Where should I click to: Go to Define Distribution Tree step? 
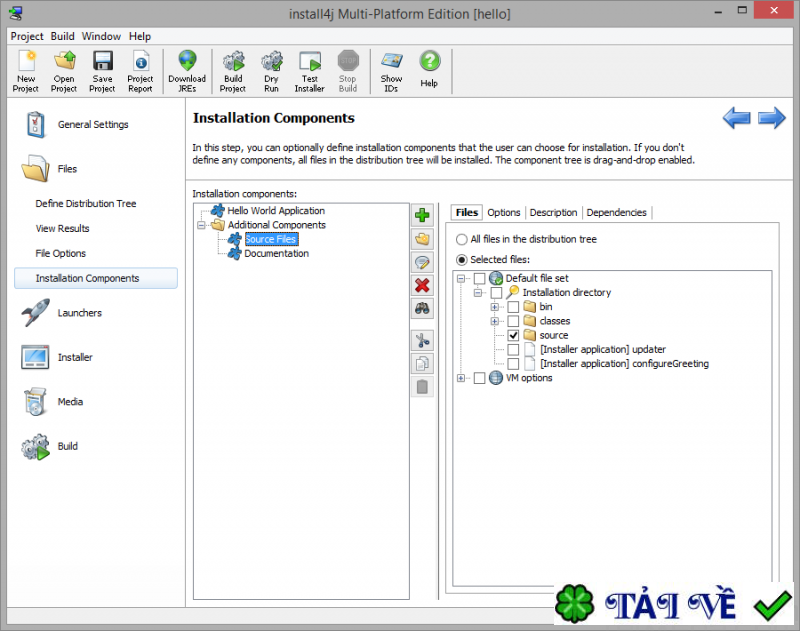[86, 204]
